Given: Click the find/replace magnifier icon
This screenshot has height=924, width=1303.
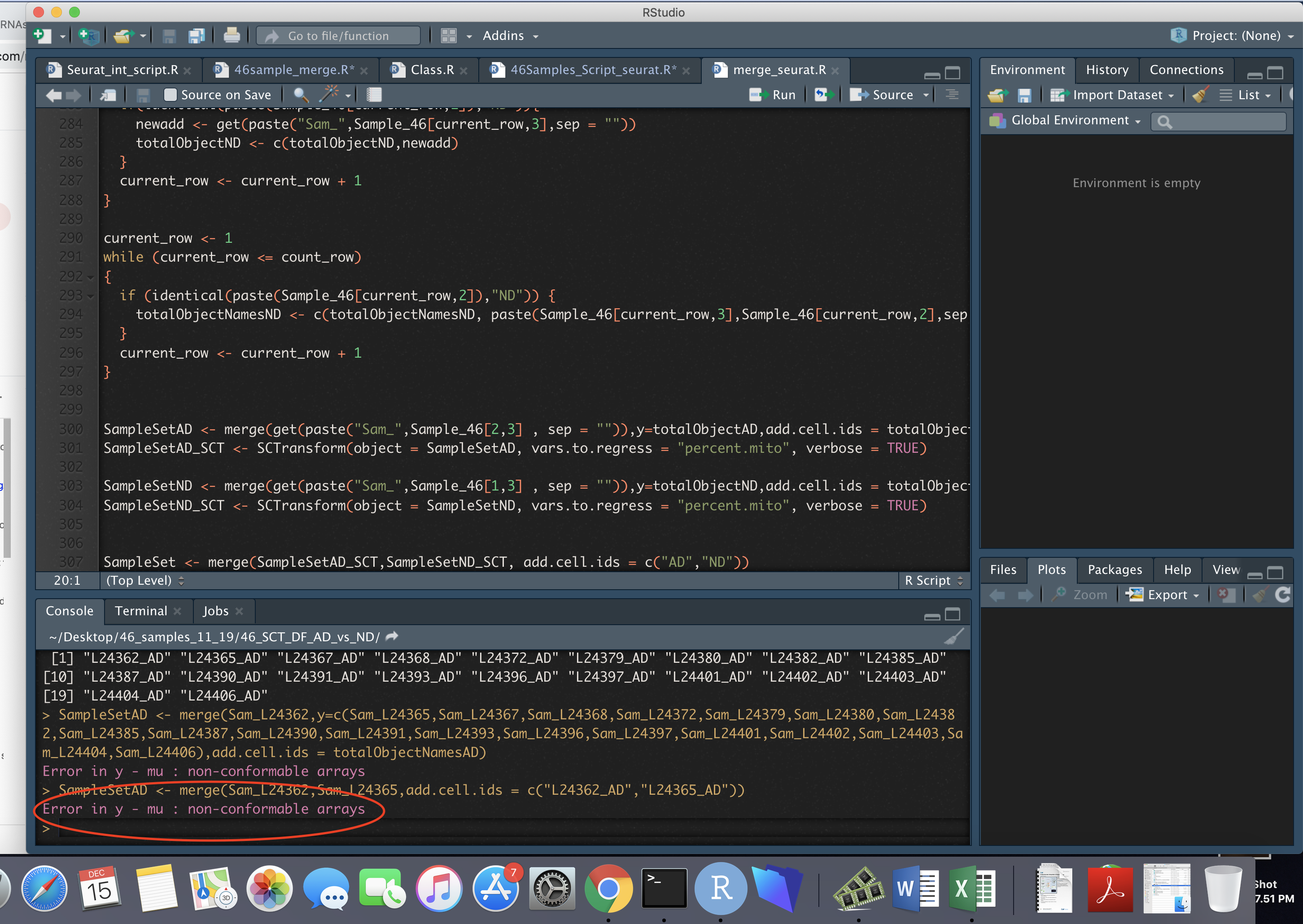Looking at the screenshot, I should pyautogui.click(x=300, y=95).
